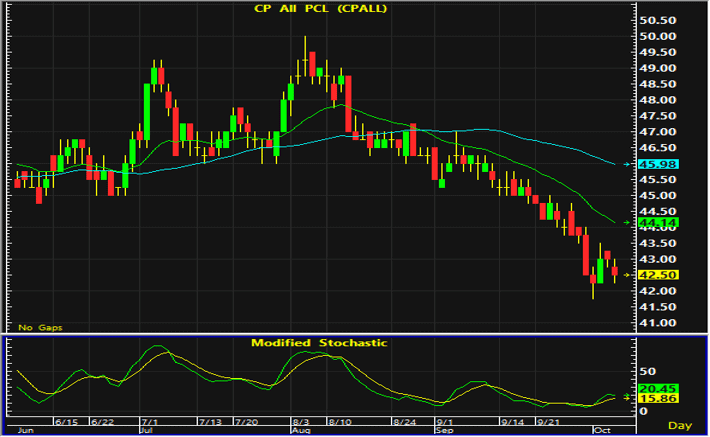Click the 50.00 price level on scale

657,36
